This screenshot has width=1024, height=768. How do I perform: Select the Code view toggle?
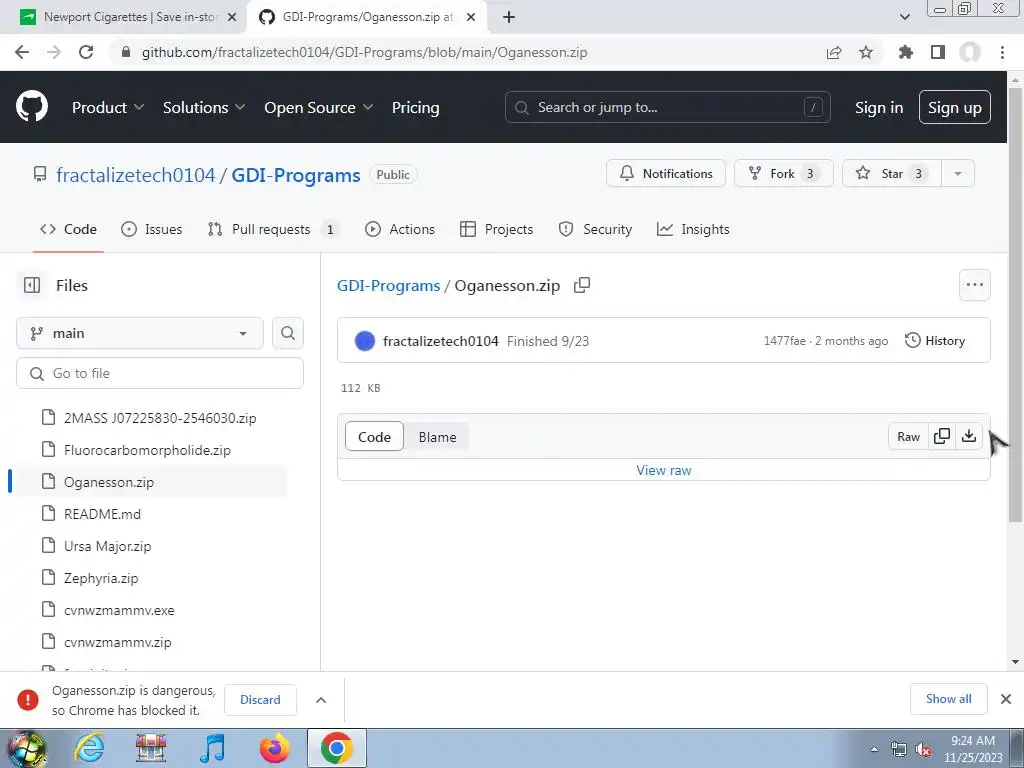click(x=374, y=437)
